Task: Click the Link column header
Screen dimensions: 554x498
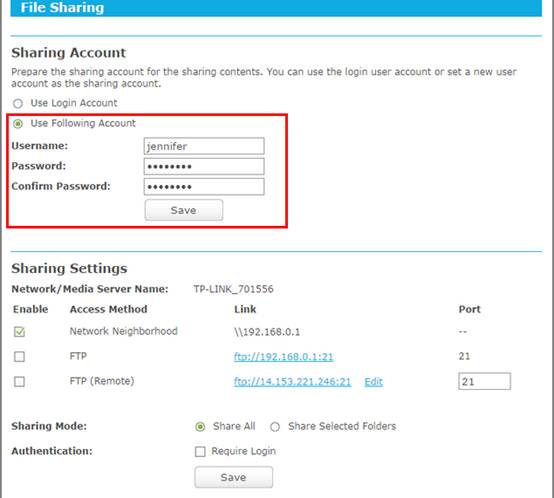Action: point(245,309)
